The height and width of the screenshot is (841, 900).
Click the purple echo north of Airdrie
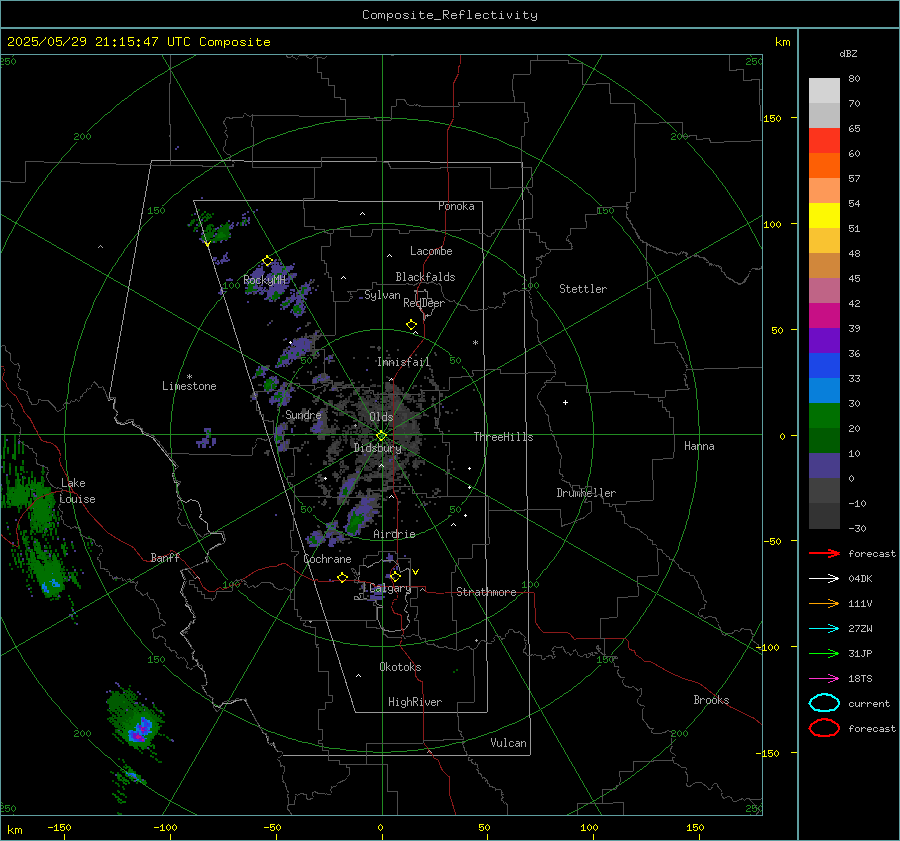[x=359, y=514]
